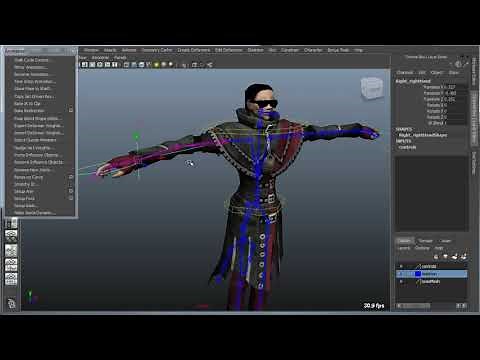The width and height of the screenshot is (480, 360).
Task: Open the Character menu in the menu bar
Action: click(x=313, y=50)
